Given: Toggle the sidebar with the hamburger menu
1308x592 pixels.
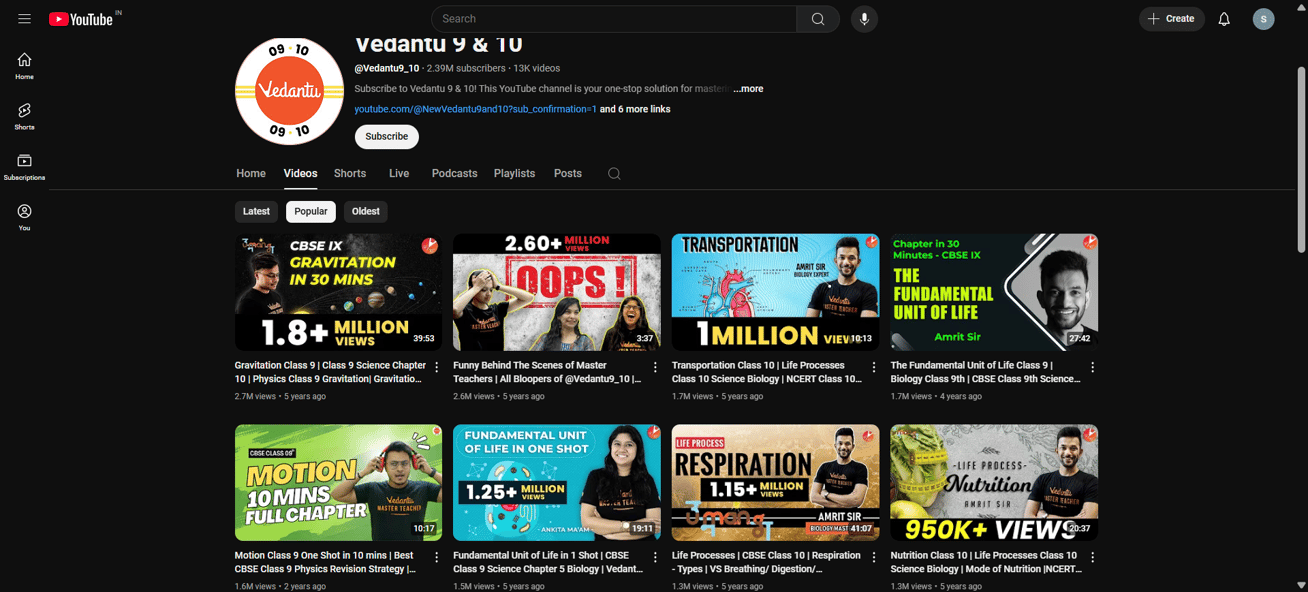Looking at the screenshot, I should point(25,18).
